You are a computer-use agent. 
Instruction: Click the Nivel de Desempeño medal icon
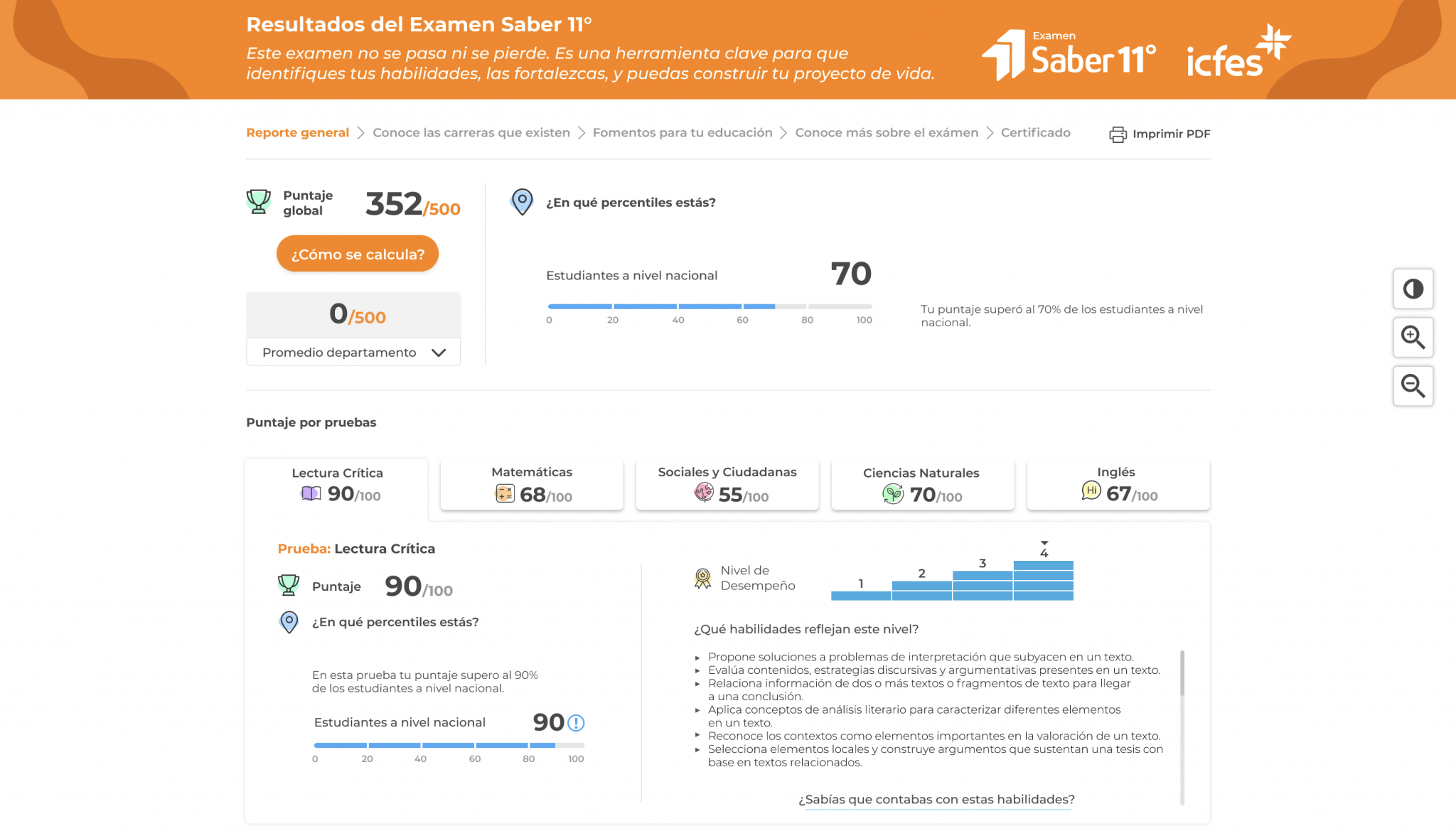tap(702, 578)
